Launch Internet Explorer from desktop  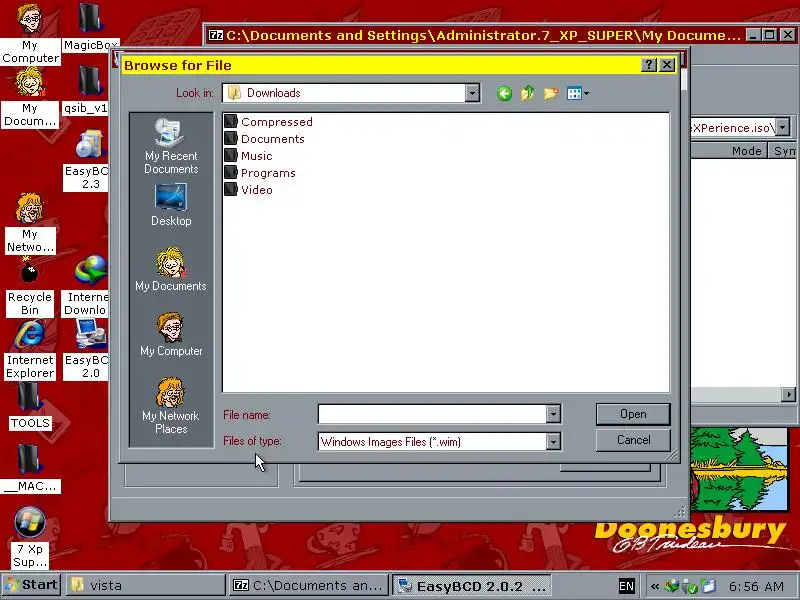[30, 349]
